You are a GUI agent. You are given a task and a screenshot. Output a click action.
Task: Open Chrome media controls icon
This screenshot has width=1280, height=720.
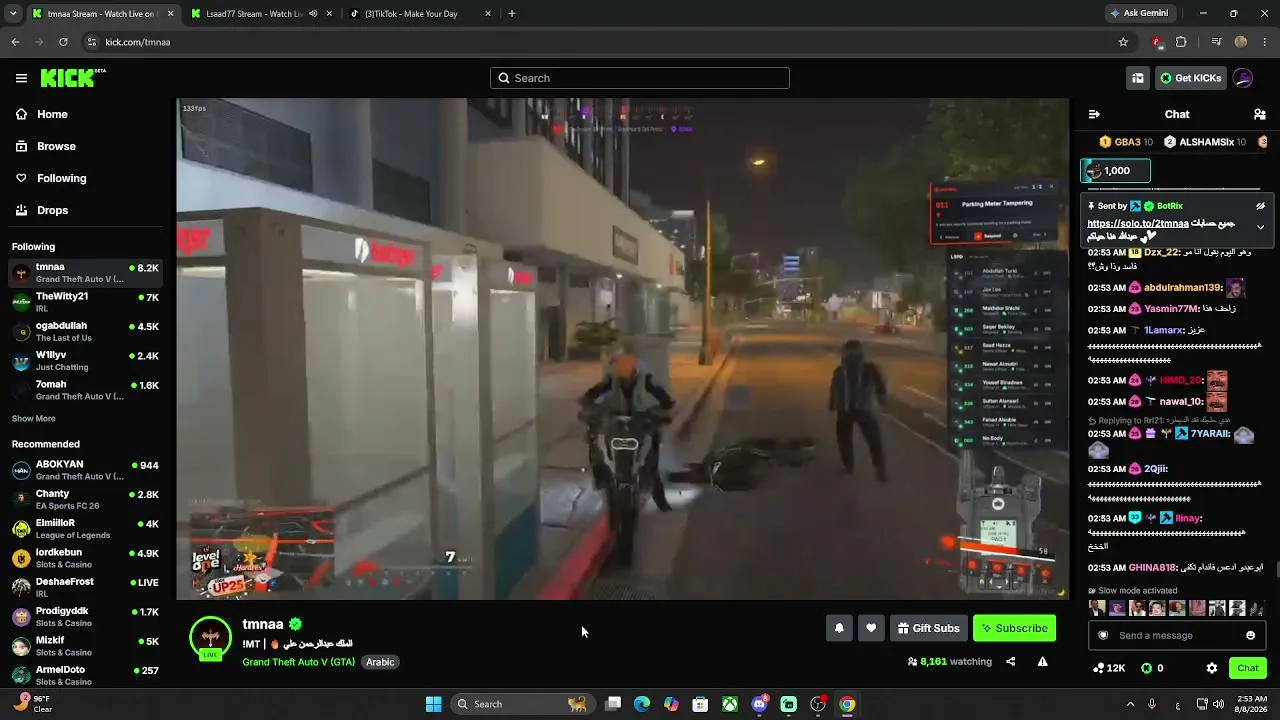[1216, 42]
